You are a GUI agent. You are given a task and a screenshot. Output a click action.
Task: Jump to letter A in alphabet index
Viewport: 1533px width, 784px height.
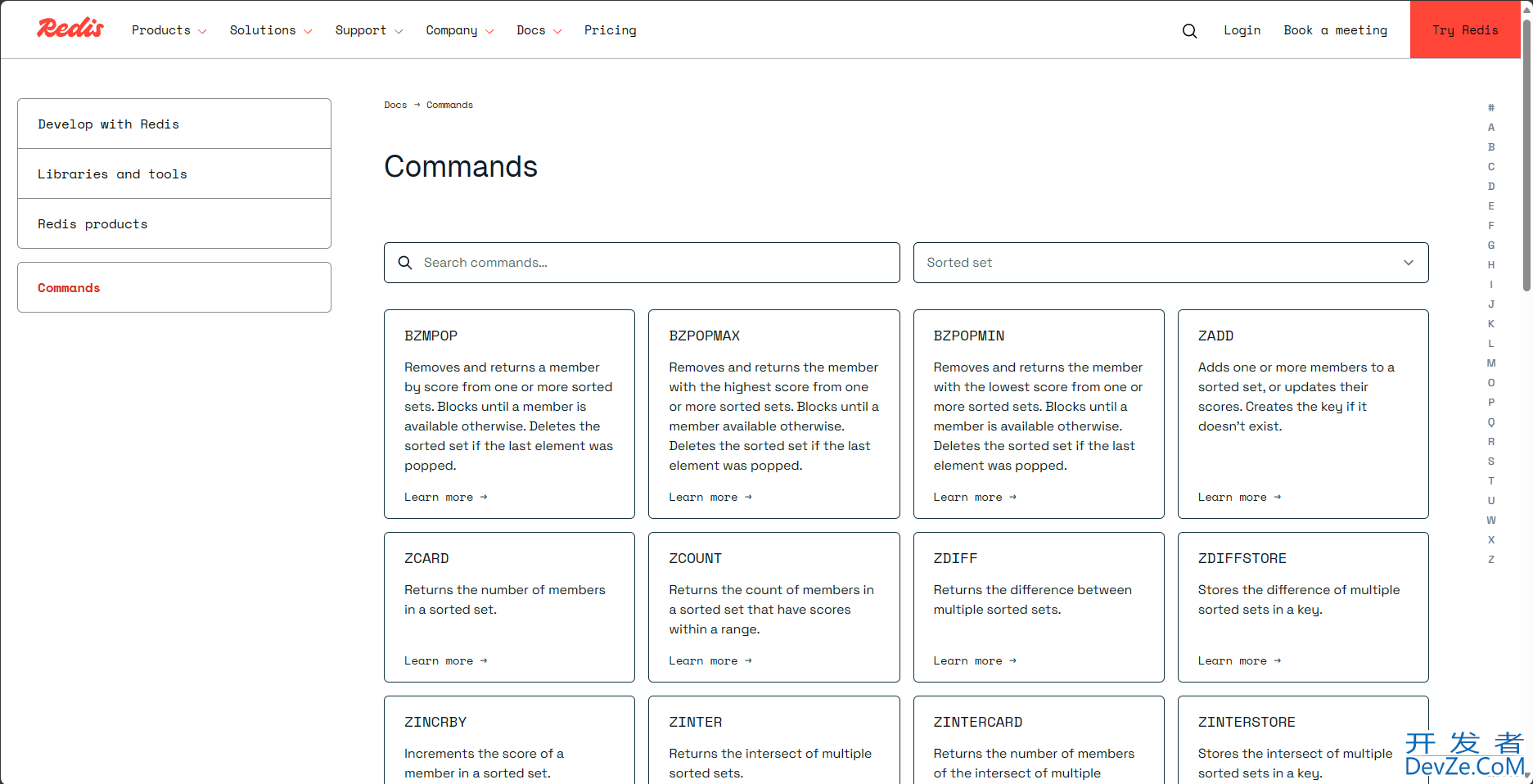tap(1491, 128)
